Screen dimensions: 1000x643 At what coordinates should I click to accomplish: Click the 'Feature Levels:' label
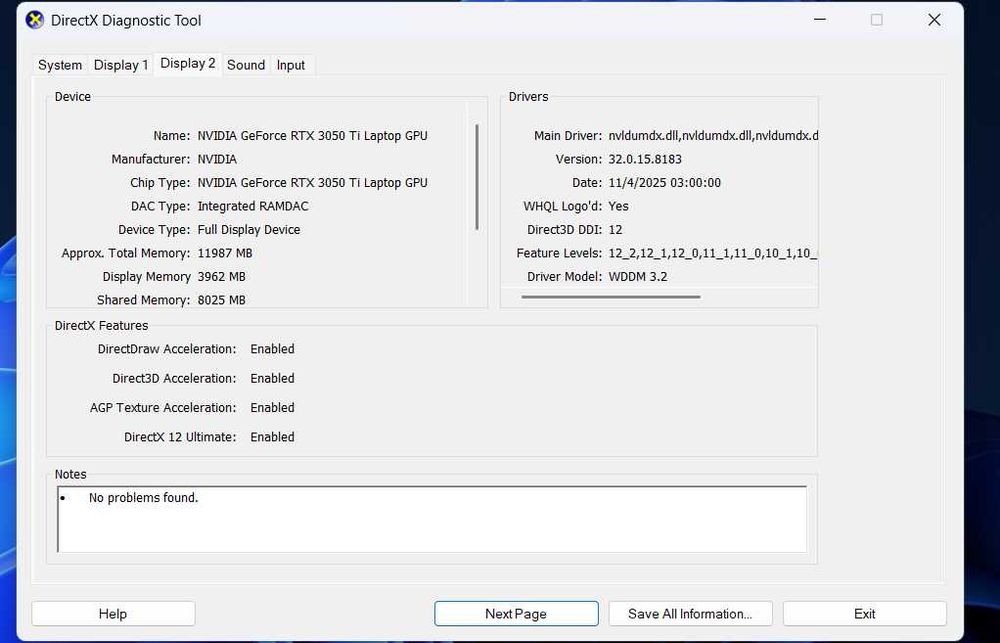click(559, 253)
